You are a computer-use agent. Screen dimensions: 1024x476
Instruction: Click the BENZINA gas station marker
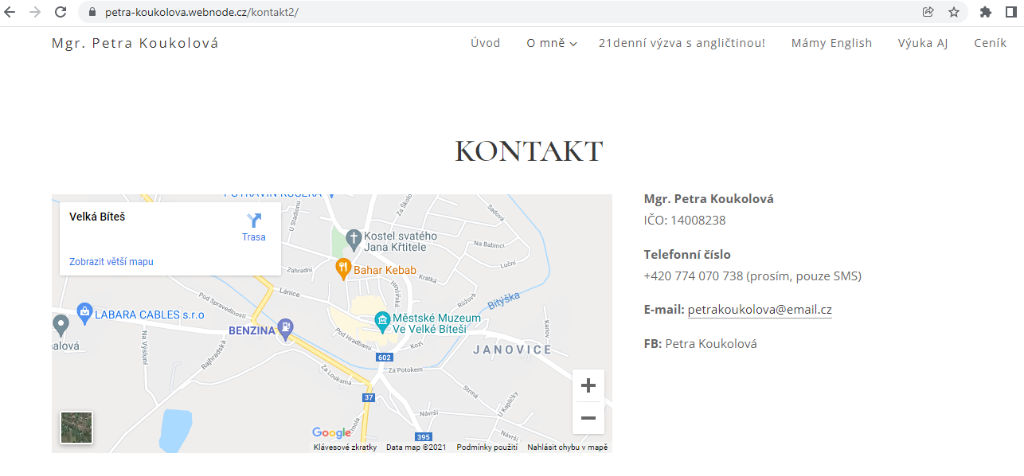287,326
